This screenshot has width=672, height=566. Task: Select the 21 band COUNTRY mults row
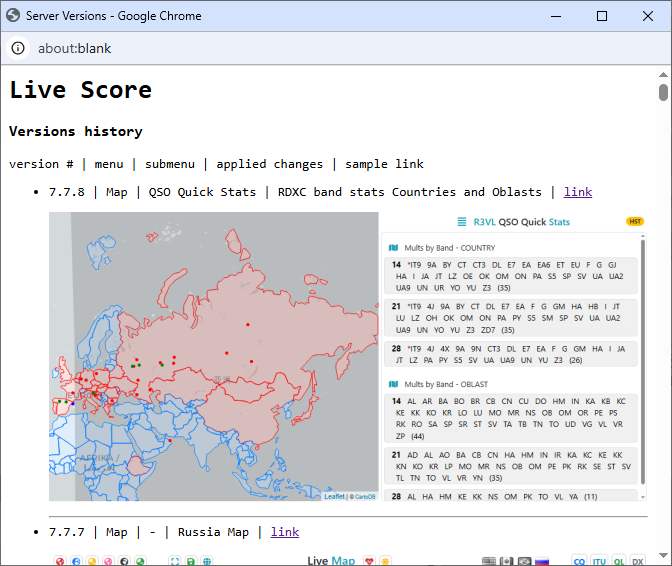[510, 318]
